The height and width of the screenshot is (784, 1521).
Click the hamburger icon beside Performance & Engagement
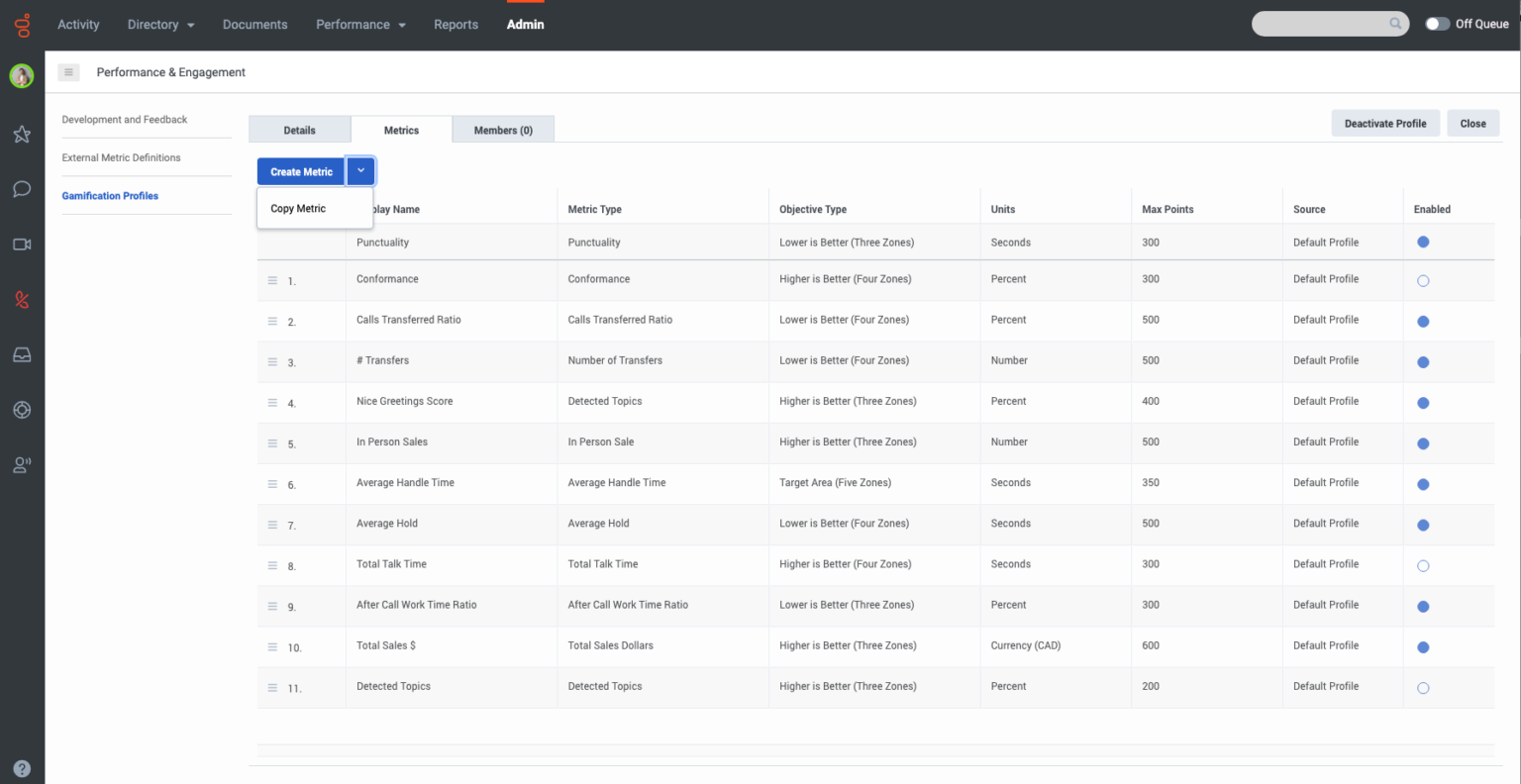click(67, 72)
